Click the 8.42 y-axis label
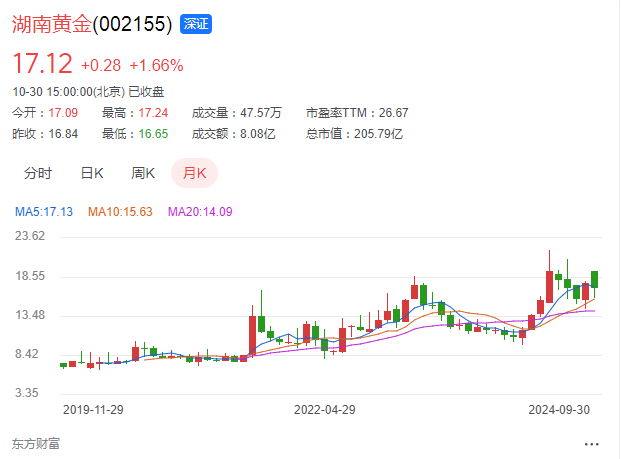The height and width of the screenshot is (459, 621). pos(27,354)
